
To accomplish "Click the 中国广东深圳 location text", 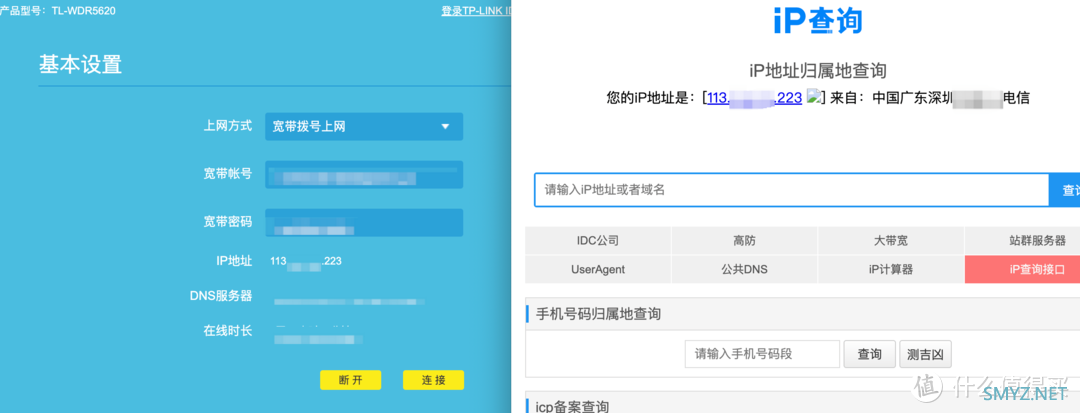I will pyautogui.click(x=912, y=98).
